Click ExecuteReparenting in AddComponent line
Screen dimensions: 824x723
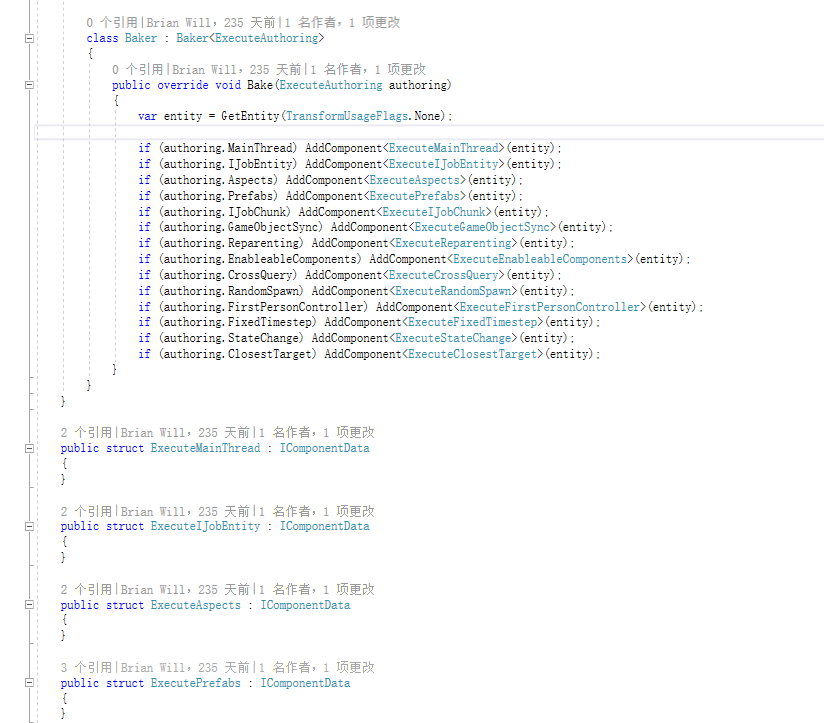click(454, 243)
